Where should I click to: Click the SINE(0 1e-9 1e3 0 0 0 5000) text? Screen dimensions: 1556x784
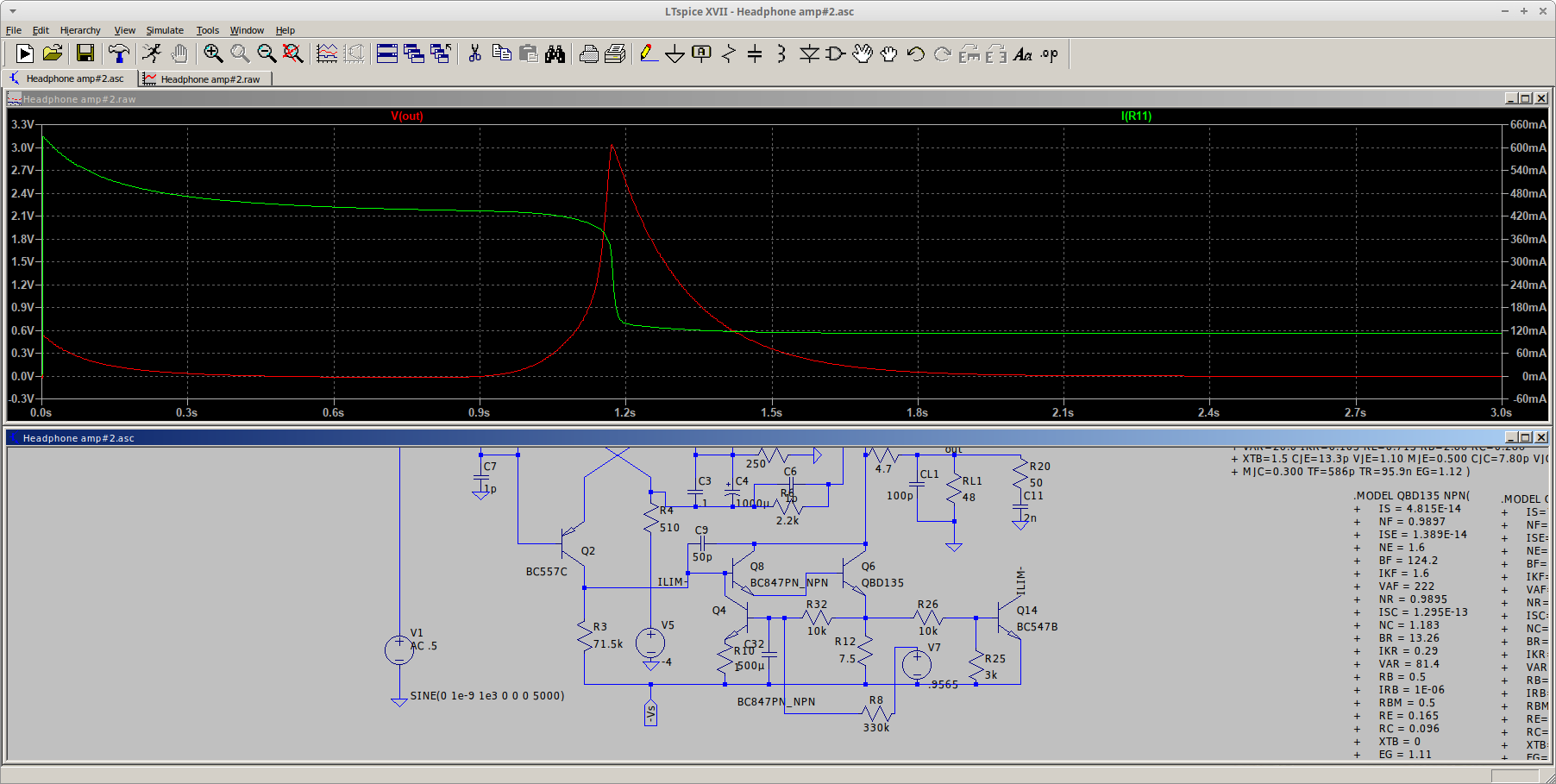coord(487,695)
